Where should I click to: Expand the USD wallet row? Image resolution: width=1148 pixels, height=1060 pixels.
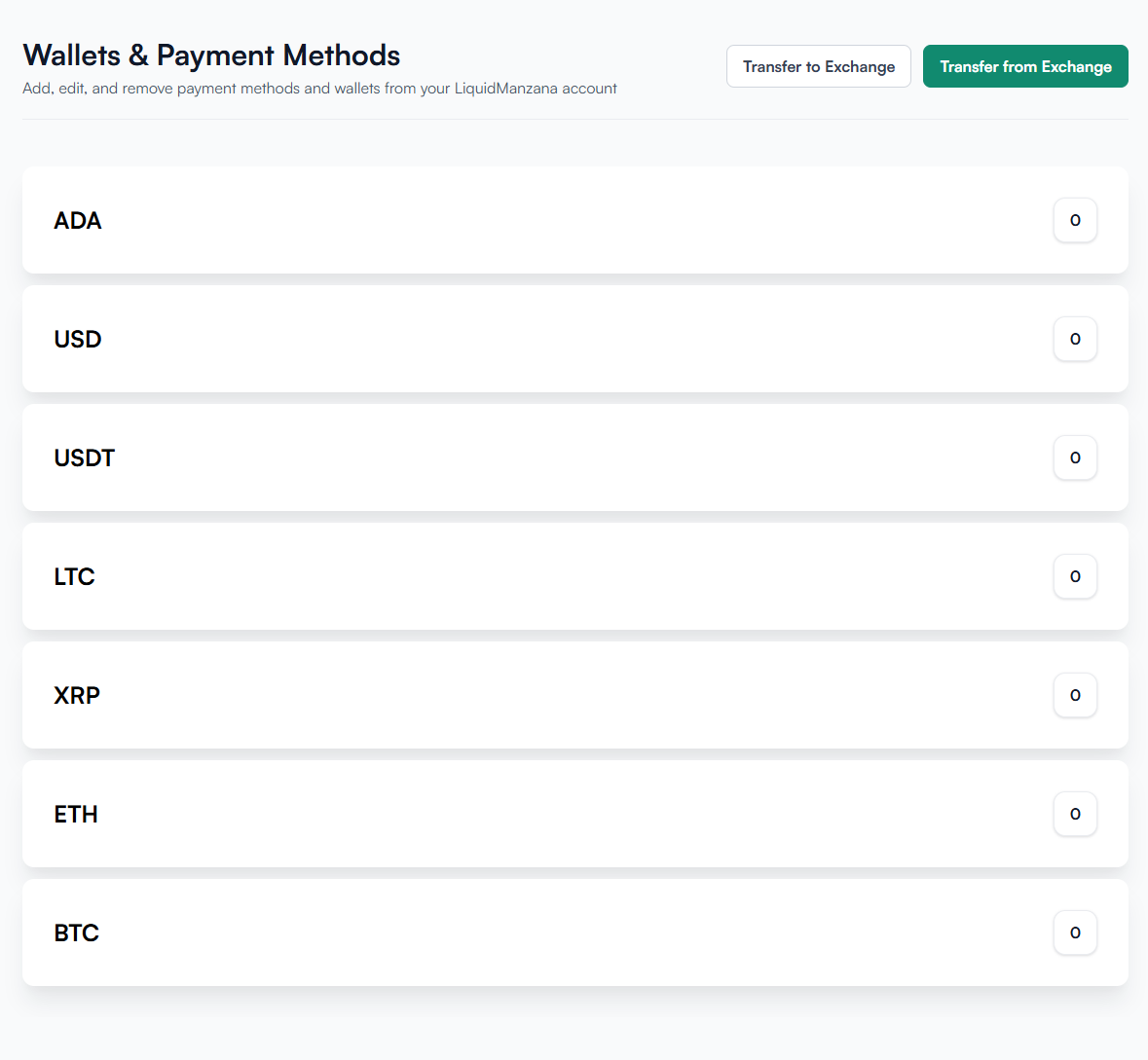(x=574, y=339)
